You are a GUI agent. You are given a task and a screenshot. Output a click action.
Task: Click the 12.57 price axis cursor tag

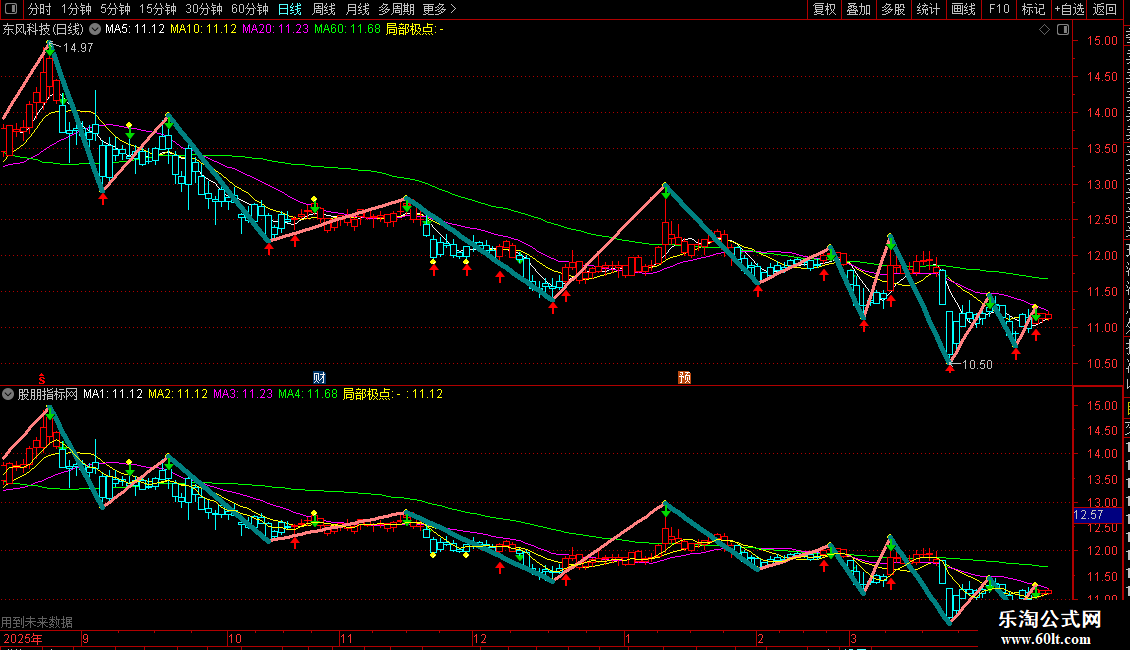tap(1098, 515)
